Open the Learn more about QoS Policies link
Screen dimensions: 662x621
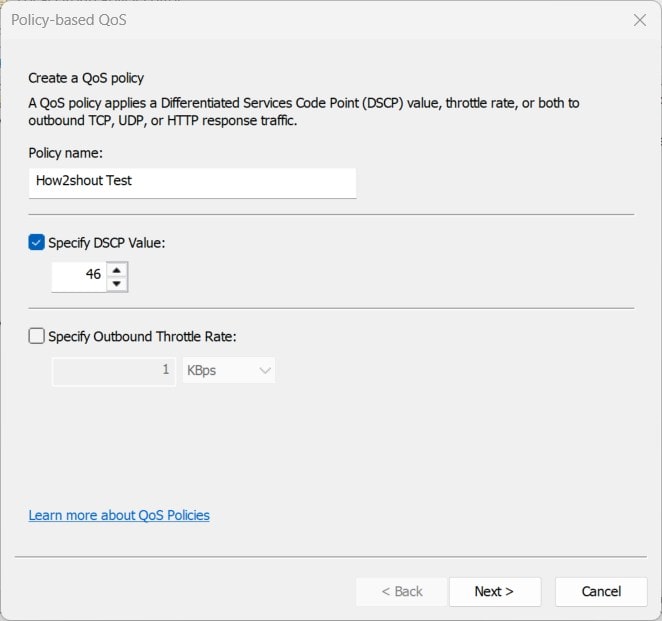pos(119,515)
